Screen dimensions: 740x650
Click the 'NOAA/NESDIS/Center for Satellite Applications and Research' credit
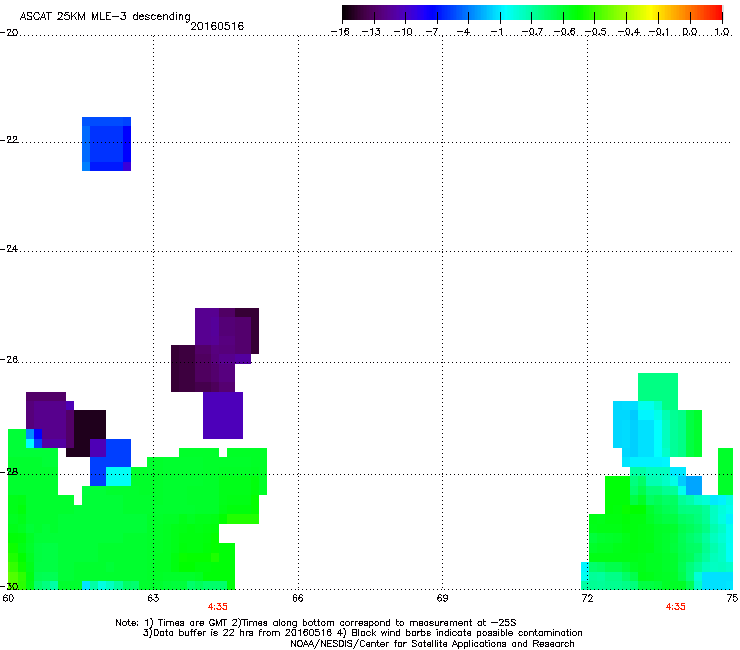(x=432, y=644)
